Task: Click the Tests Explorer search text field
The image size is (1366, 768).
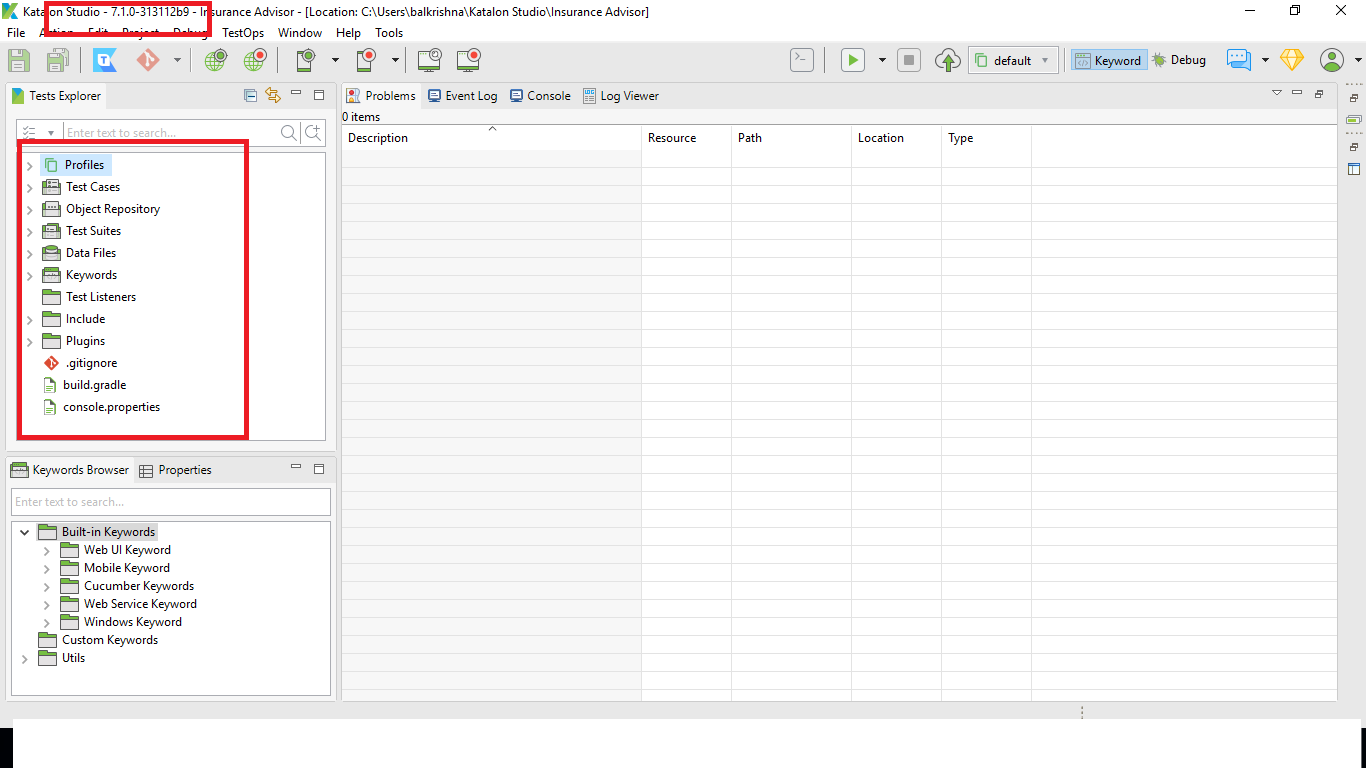Action: point(172,133)
